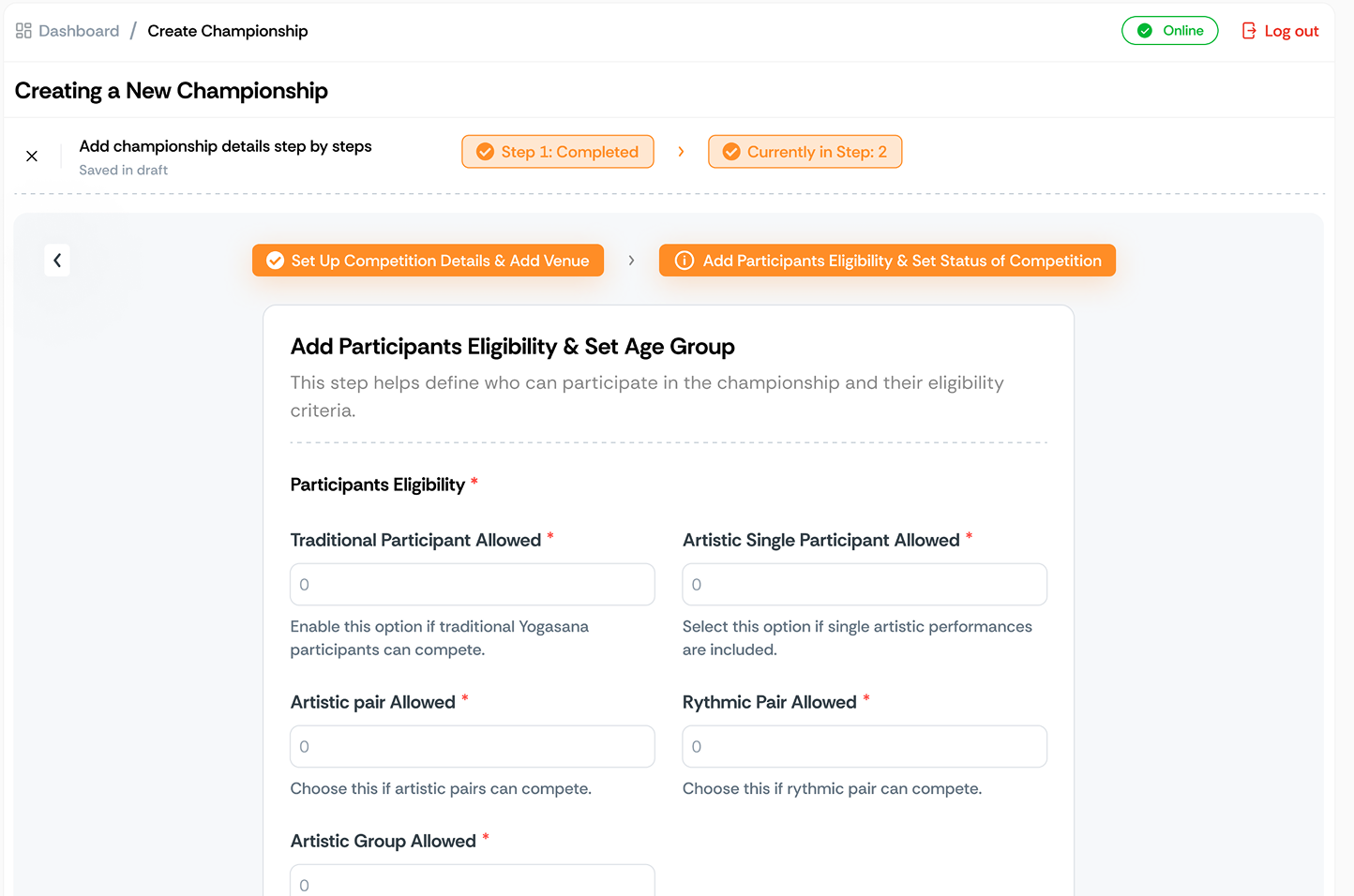Click the Log out door icon
1354x896 pixels.
pyautogui.click(x=1249, y=31)
